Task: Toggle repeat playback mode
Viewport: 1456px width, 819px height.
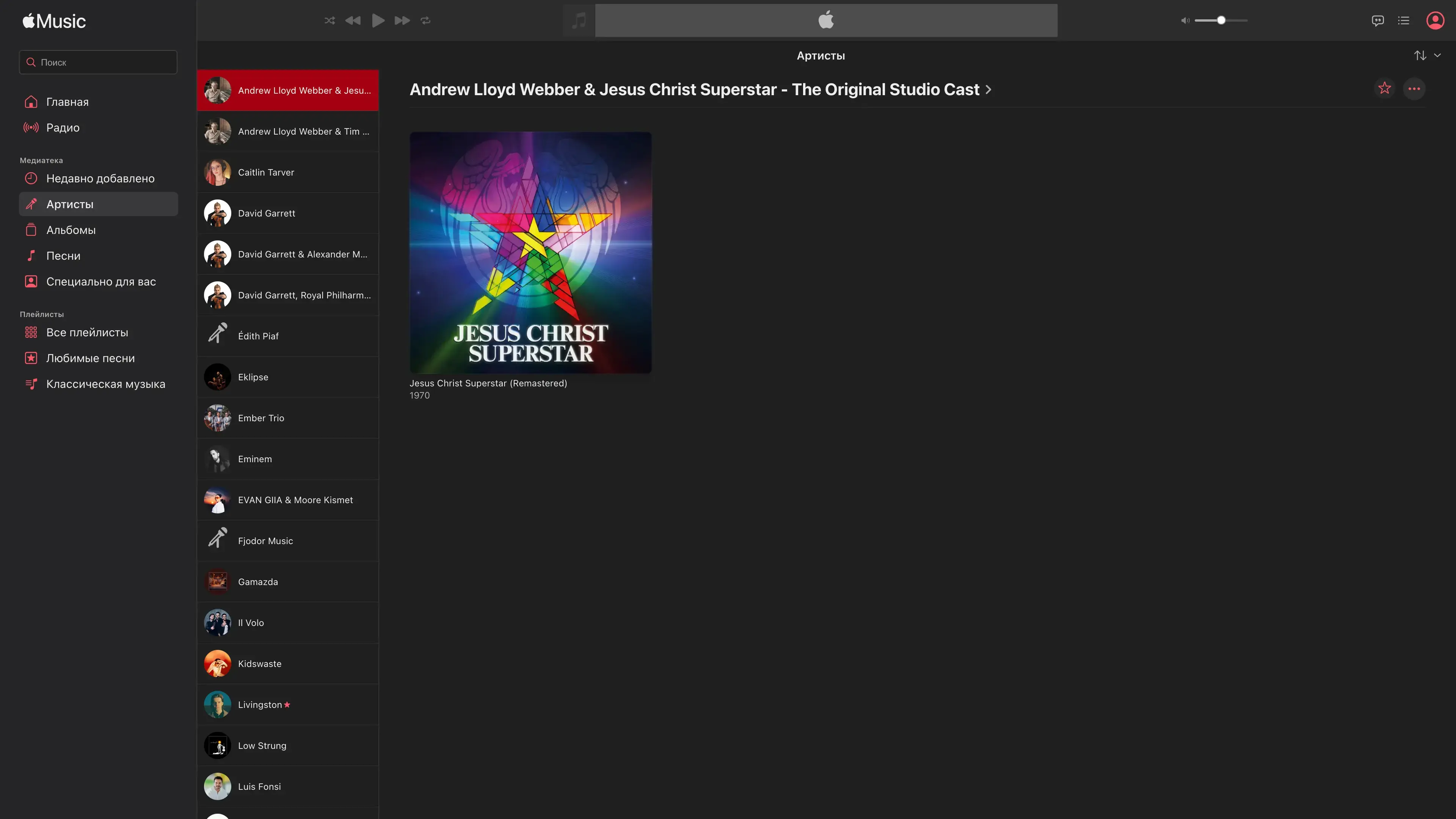Action: click(x=425, y=21)
